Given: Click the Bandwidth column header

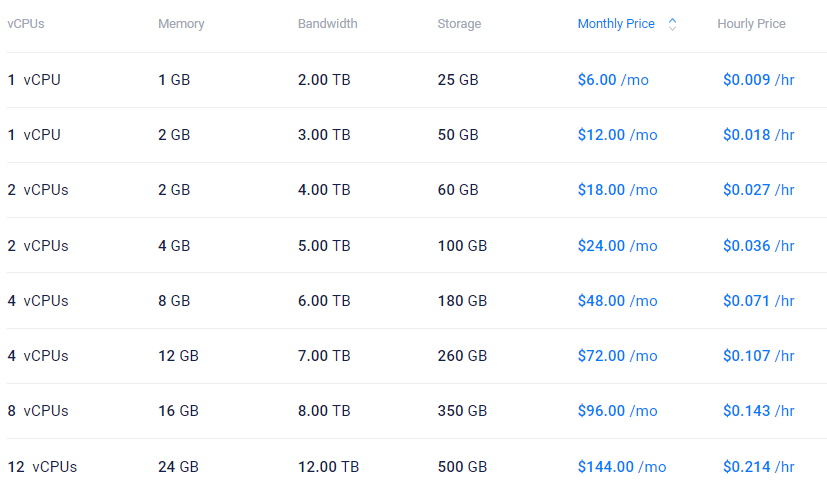Looking at the screenshot, I should 327,24.
